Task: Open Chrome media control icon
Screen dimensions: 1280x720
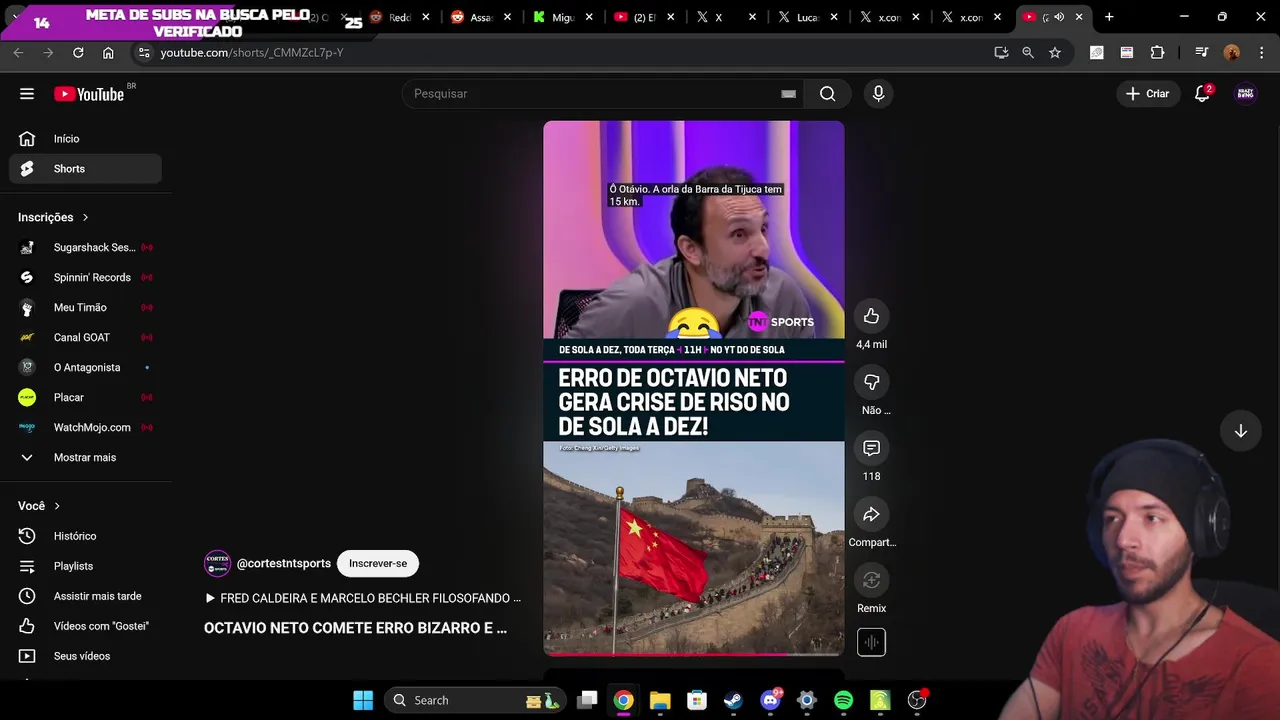Action: (1201, 52)
